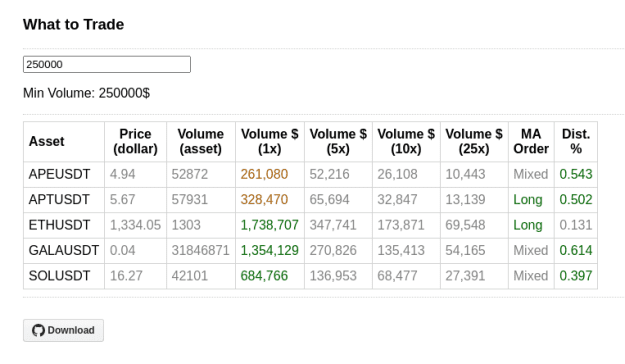Click the GitHub icon in Download button
Viewport: 625px width, 364px height.
click(38, 331)
